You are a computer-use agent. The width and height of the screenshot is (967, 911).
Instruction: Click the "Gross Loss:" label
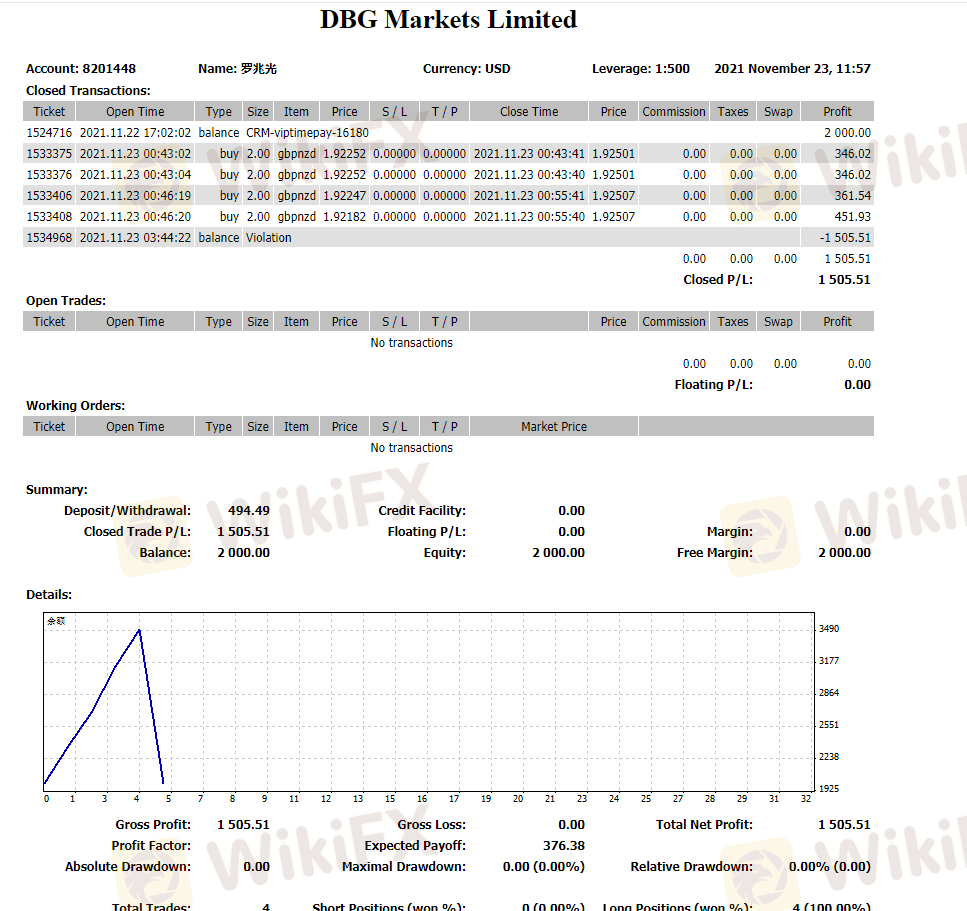coord(432,825)
